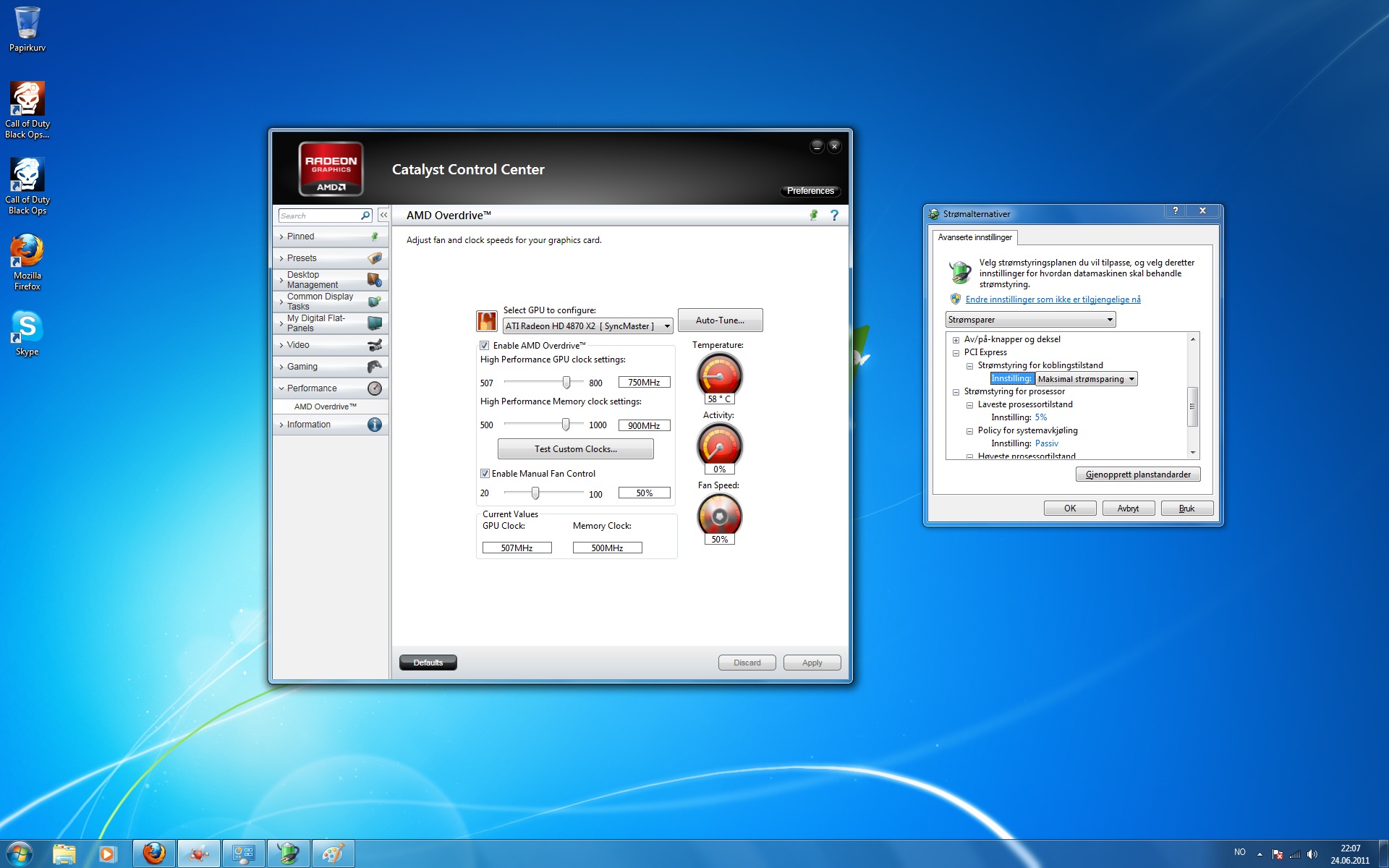
Task: Click the Radeon Graphics AMD logo
Action: coord(331,169)
